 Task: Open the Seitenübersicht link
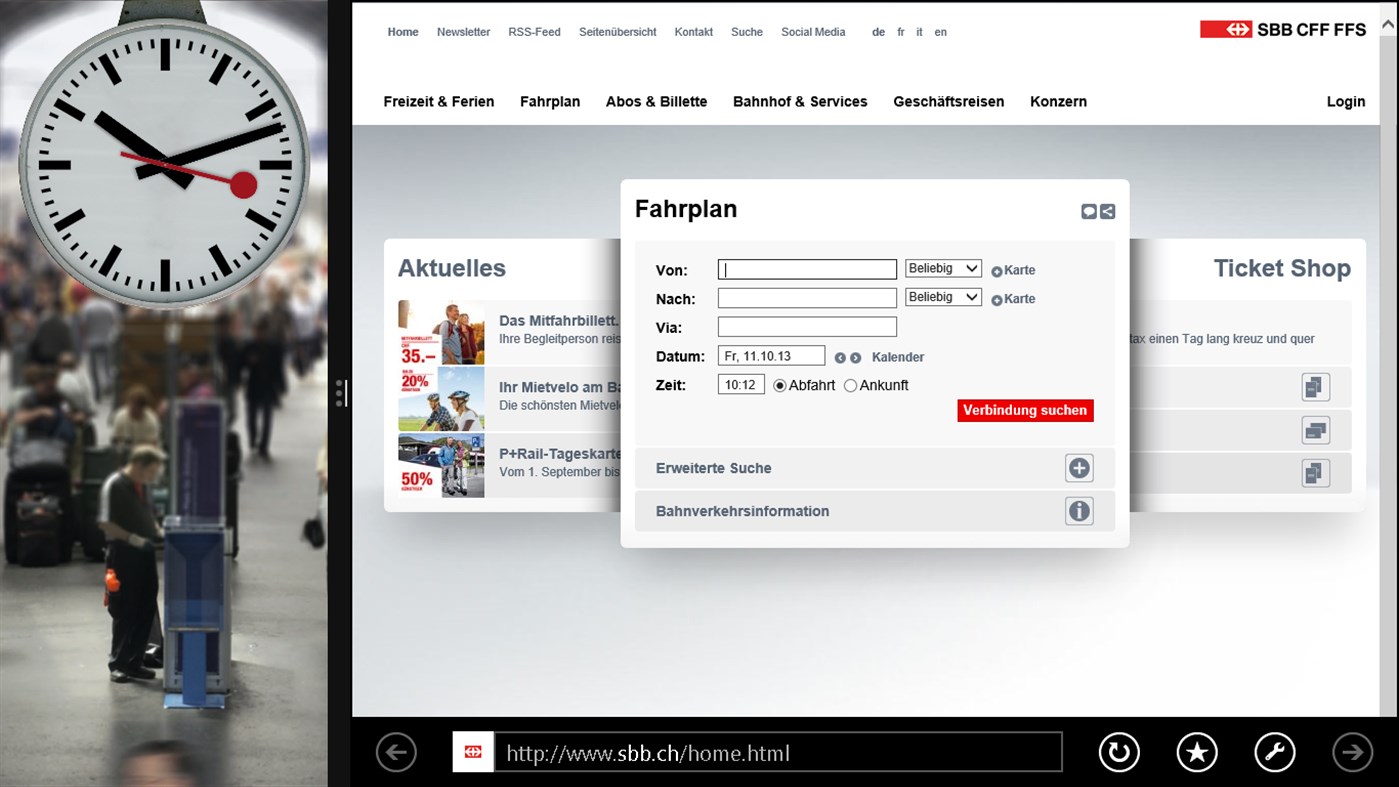point(618,32)
